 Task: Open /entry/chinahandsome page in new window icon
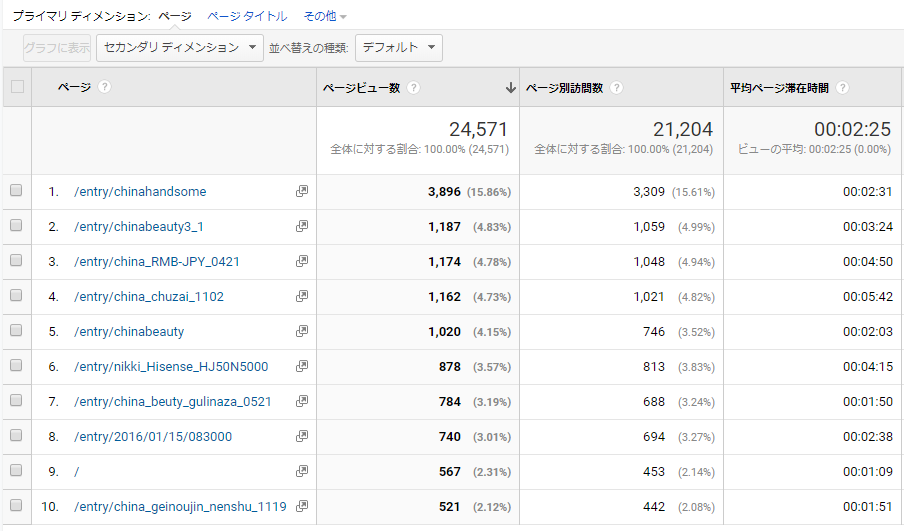(x=302, y=191)
